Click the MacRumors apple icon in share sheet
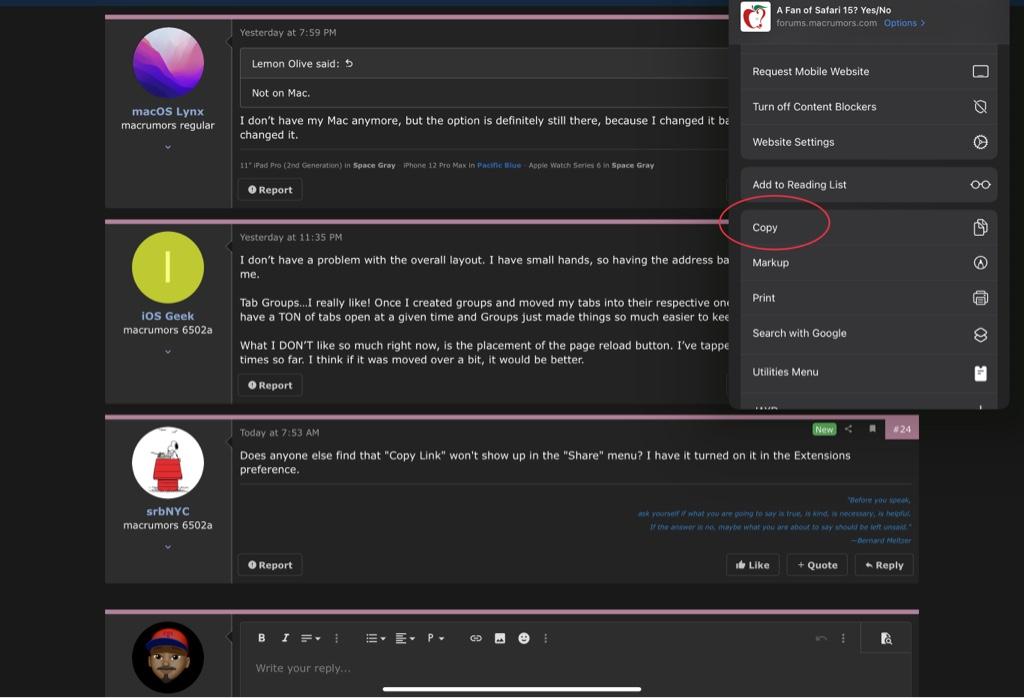 tap(756, 16)
